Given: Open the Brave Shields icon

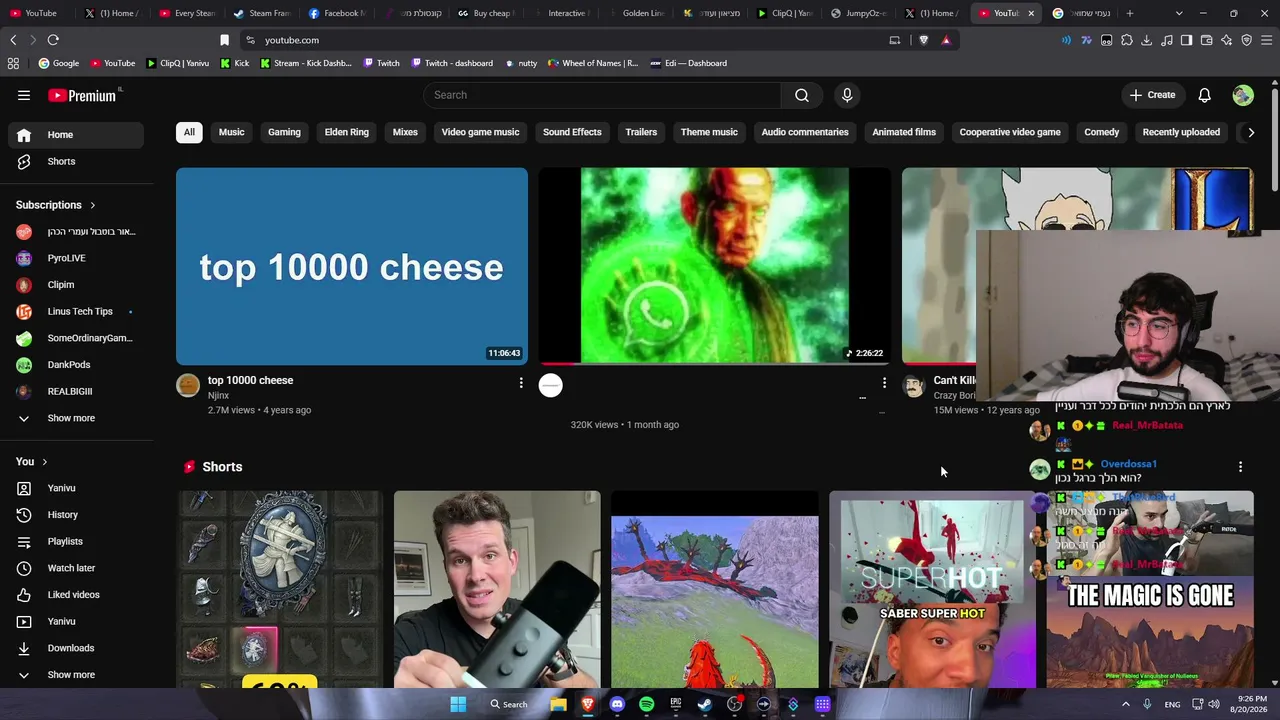Looking at the screenshot, I should click(x=923, y=40).
